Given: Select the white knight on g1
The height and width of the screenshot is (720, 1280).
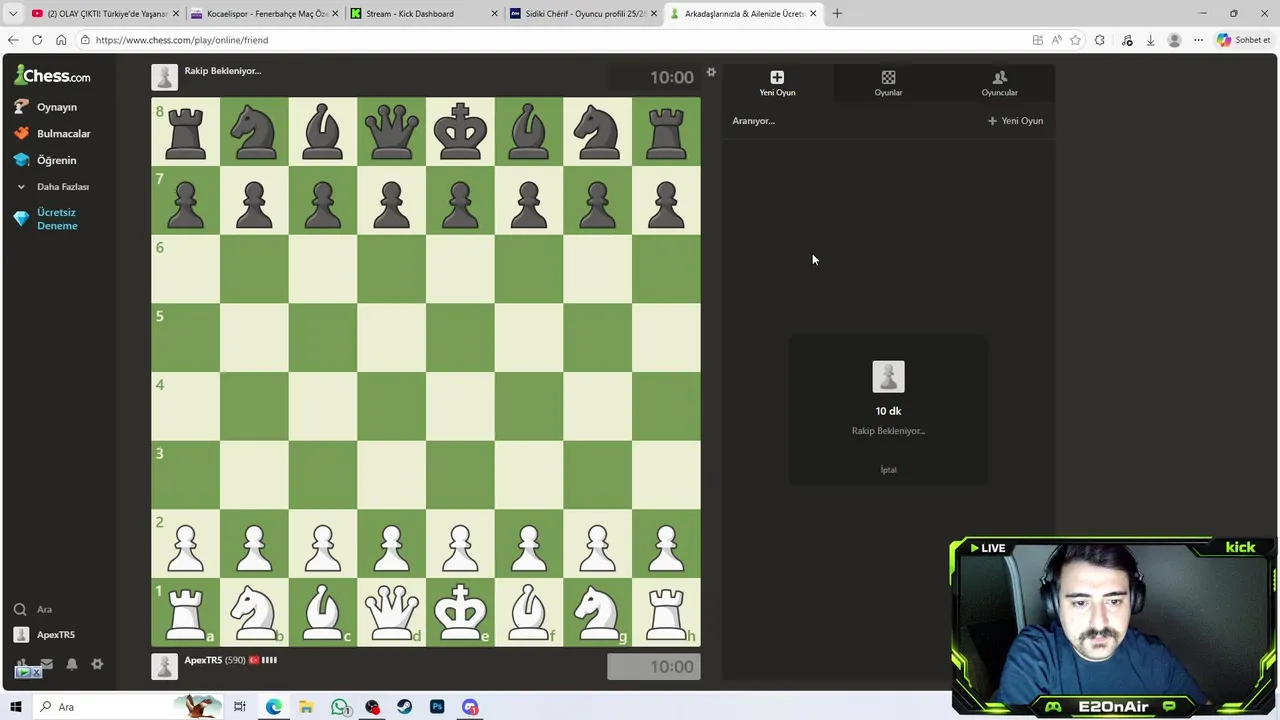Looking at the screenshot, I should [597, 612].
